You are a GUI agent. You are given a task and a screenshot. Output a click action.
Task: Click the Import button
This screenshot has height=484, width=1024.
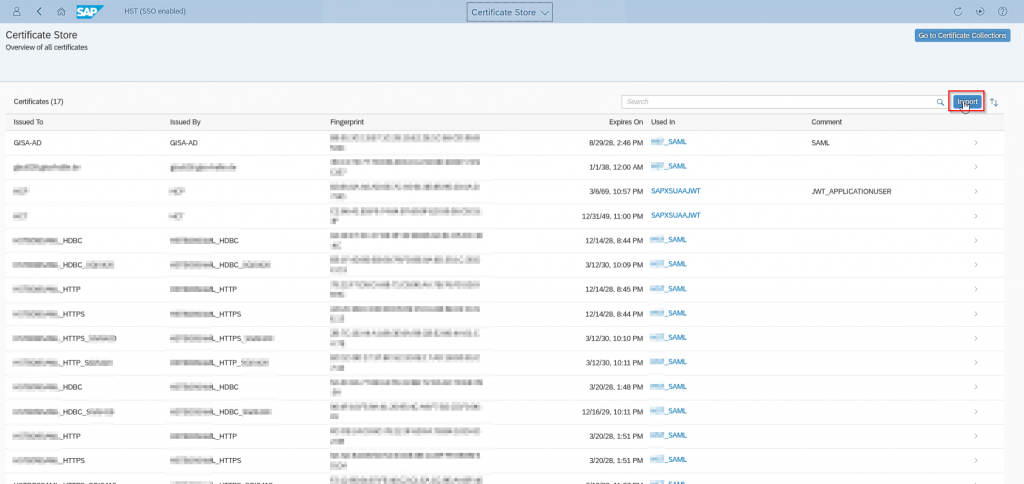(x=967, y=102)
